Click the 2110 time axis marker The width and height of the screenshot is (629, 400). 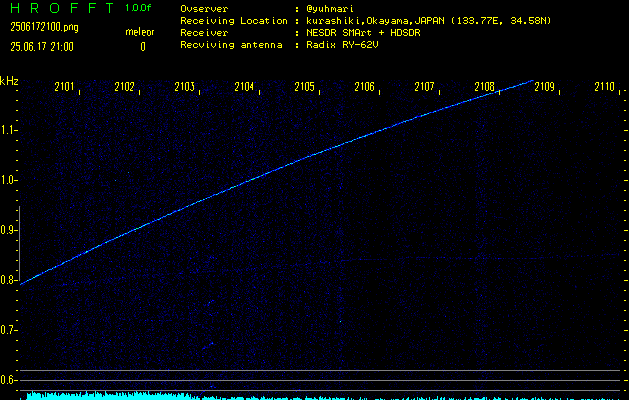coord(604,87)
